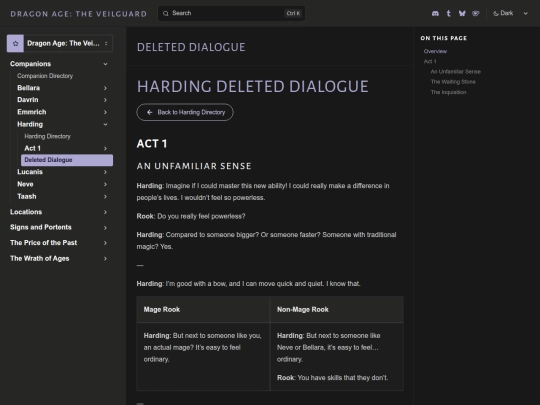The image size is (540, 405).
Task: Open the Taash sidebar entry
Action: click(x=27, y=196)
